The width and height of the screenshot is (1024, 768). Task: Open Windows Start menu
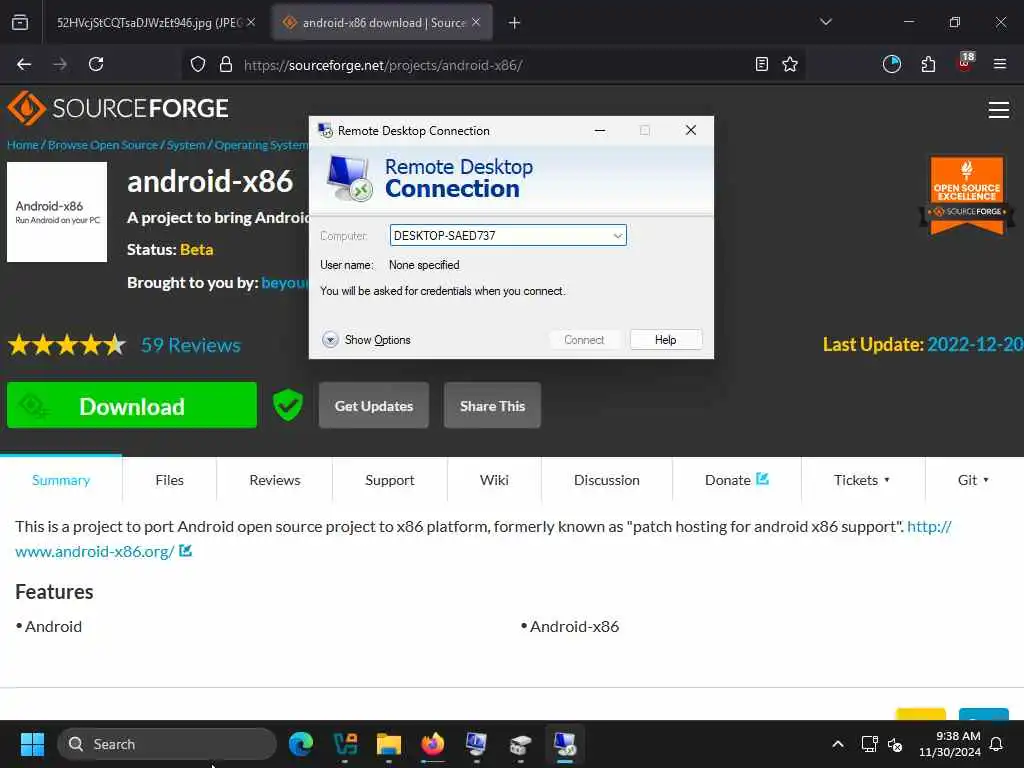tap(32, 744)
